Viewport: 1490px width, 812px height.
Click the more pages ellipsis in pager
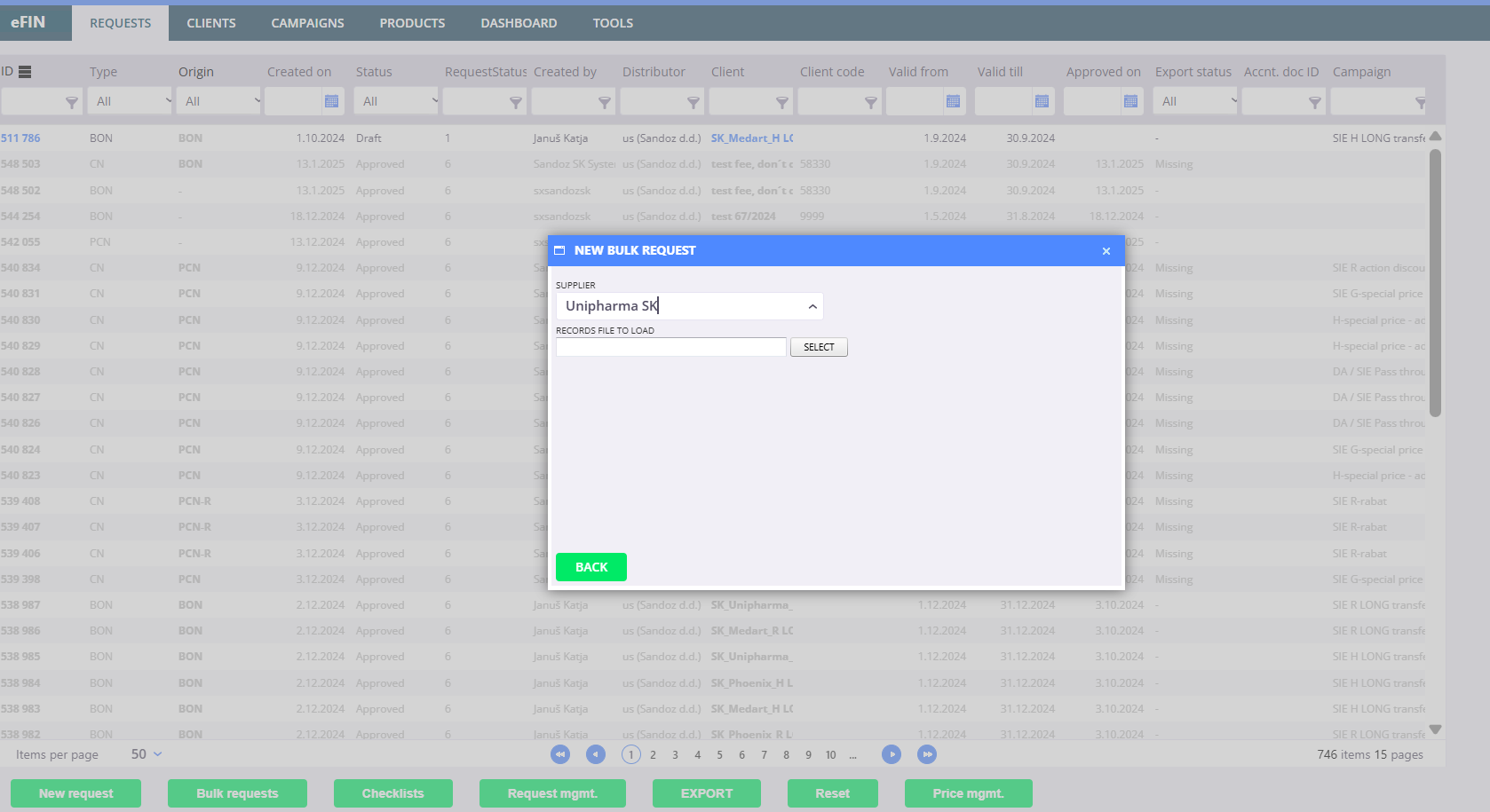853,755
